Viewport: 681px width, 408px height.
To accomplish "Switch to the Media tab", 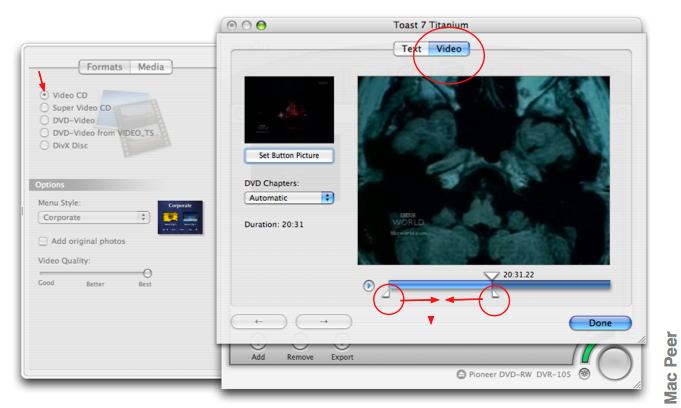I will point(151,67).
